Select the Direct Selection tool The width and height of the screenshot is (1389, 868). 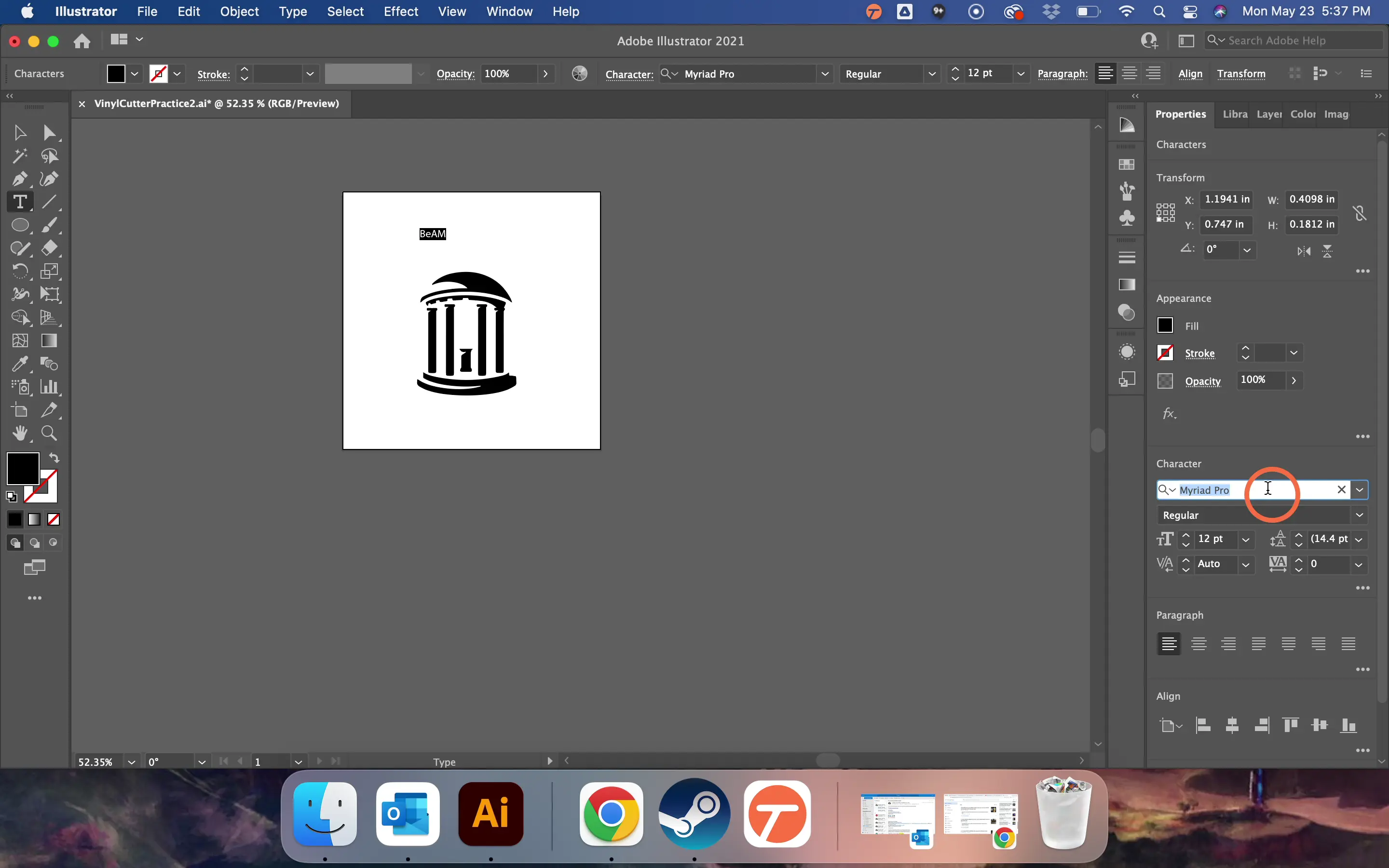coord(49,133)
